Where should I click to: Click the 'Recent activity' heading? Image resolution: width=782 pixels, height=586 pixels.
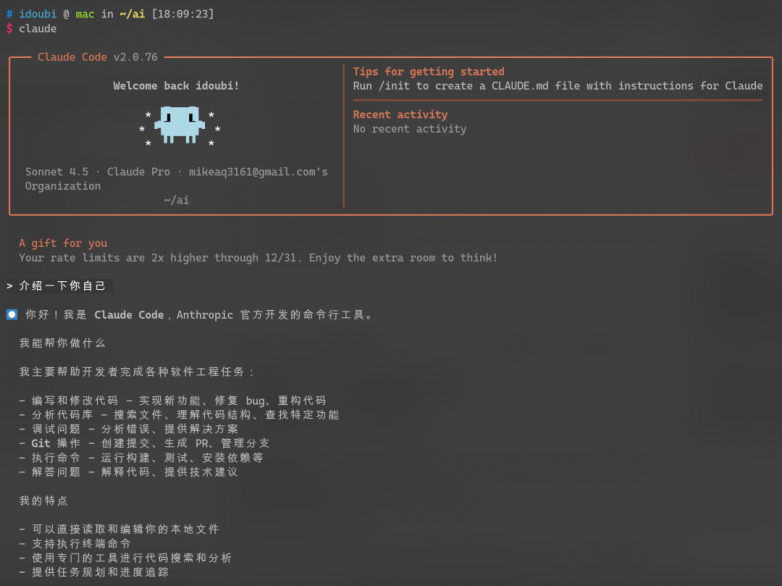coord(400,115)
